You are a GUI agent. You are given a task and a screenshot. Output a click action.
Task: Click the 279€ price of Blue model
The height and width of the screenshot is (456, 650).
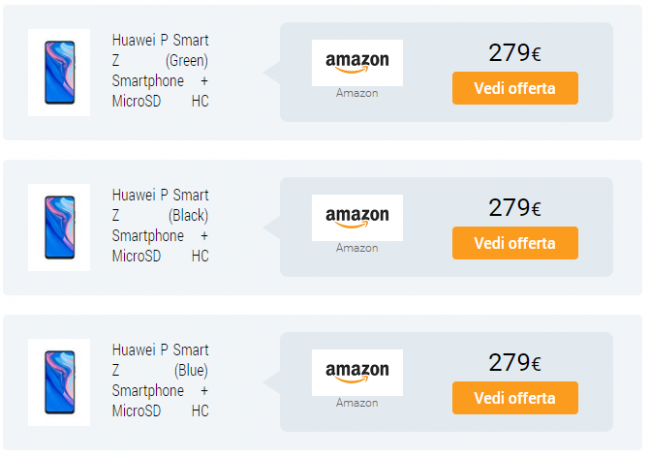pyautogui.click(x=515, y=362)
